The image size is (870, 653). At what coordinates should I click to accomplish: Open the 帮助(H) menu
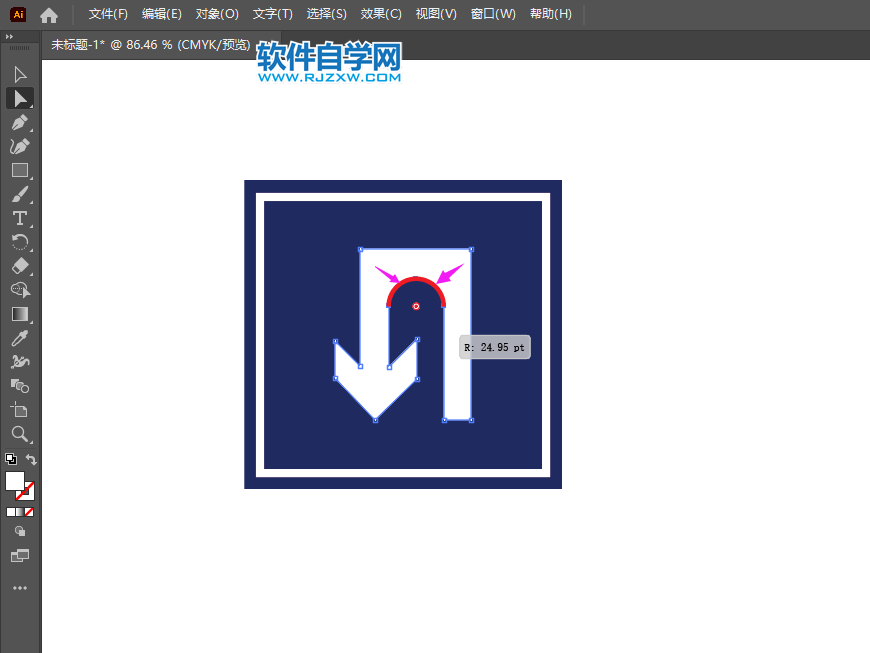(x=550, y=14)
